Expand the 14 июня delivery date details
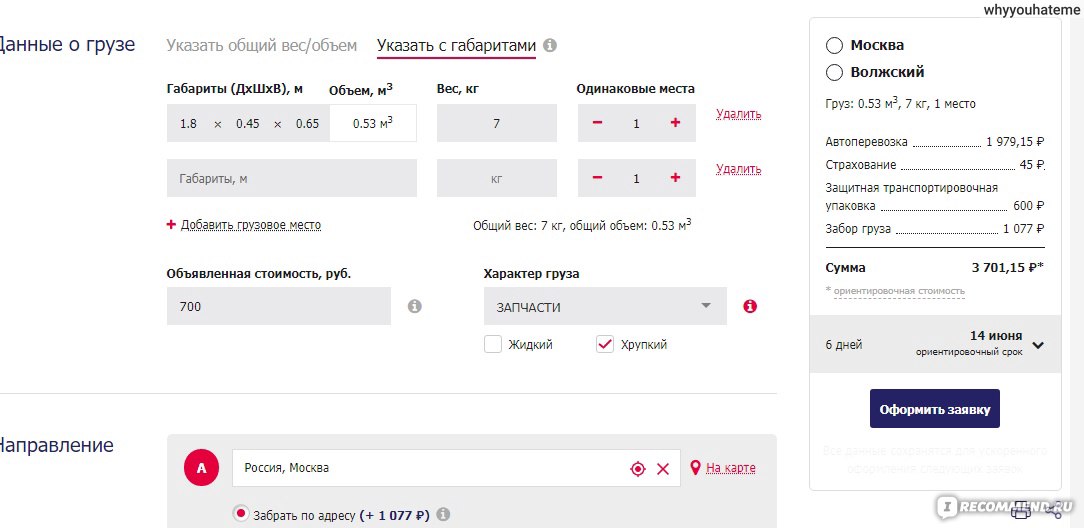 point(1038,345)
